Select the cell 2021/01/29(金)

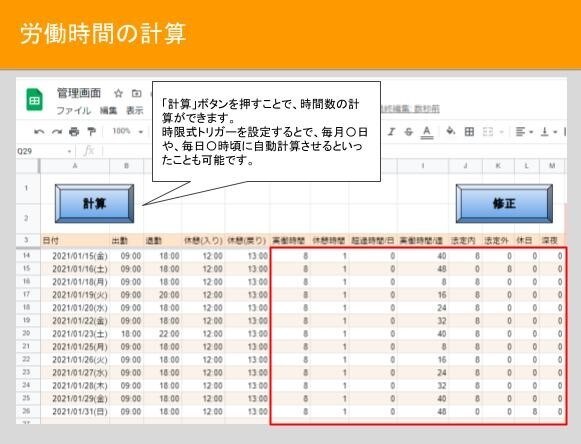pos(75,398)
